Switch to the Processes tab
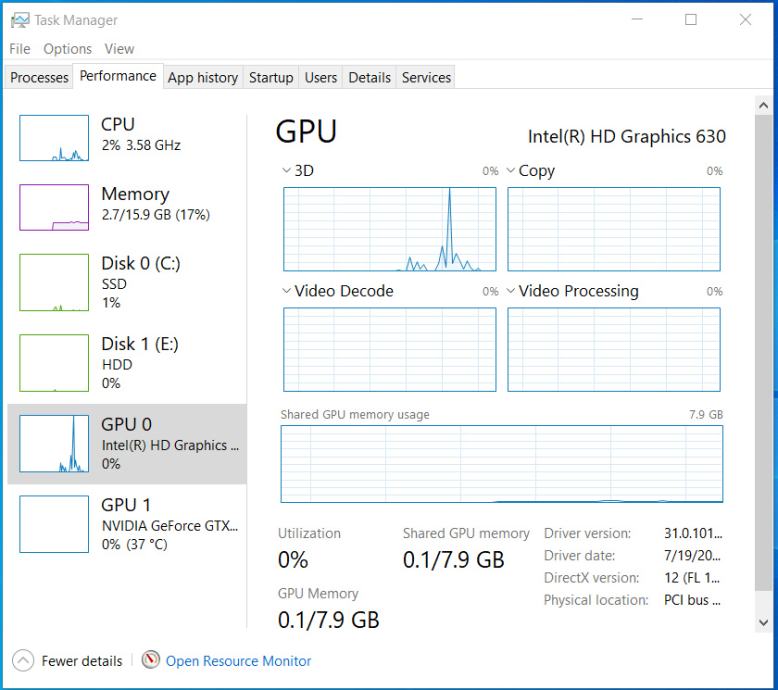Viewport: 778px width, 690px height. pyautogui.click(x=39, y=77)
